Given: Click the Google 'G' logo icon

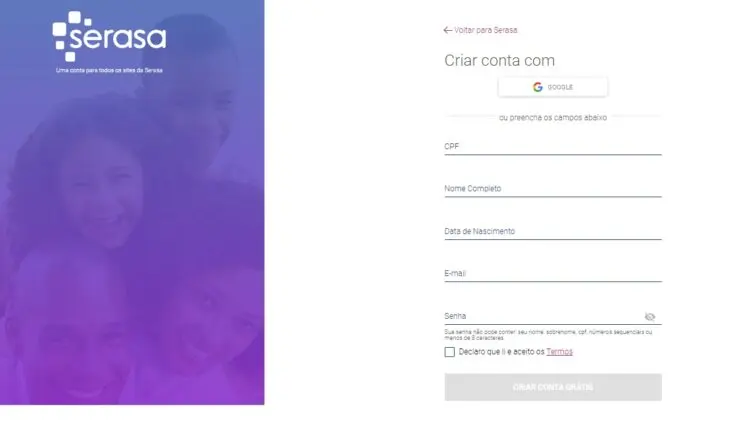Looking at the screenshot, I should coord(538,87).
